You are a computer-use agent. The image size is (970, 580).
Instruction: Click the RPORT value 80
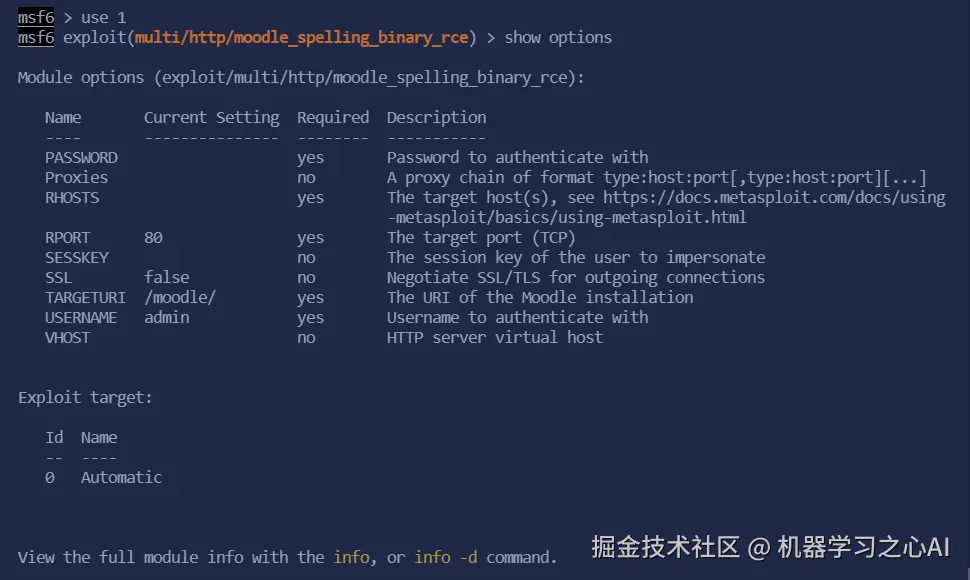(x=153, y=237)
